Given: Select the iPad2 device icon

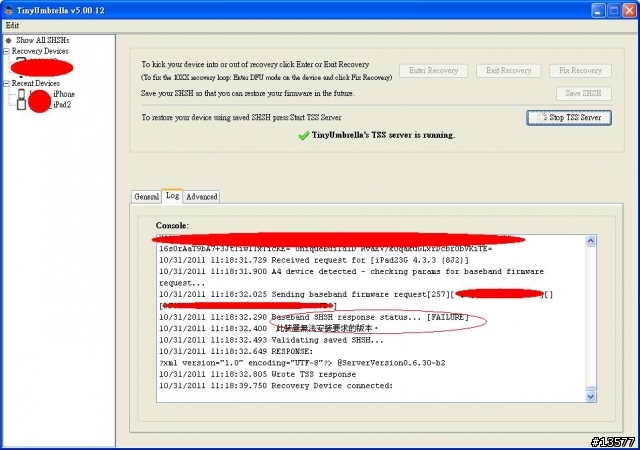Looking at the screenshot, I should [x=22, y=105].
